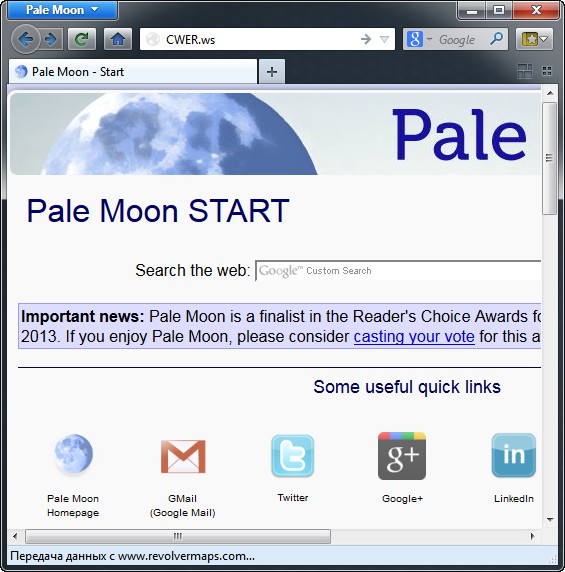The image size is (565, 572).
Task: Close the Pale Moon window
Action: pos(536,10)
